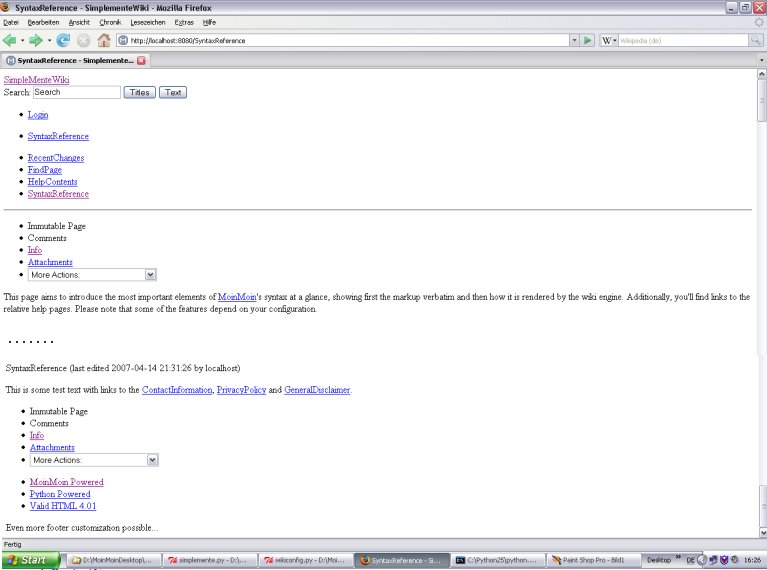Image resolution: width=767 pixels, height=570 pixels.
Task: Open the RecentChanges link
Action: (55, 158)
